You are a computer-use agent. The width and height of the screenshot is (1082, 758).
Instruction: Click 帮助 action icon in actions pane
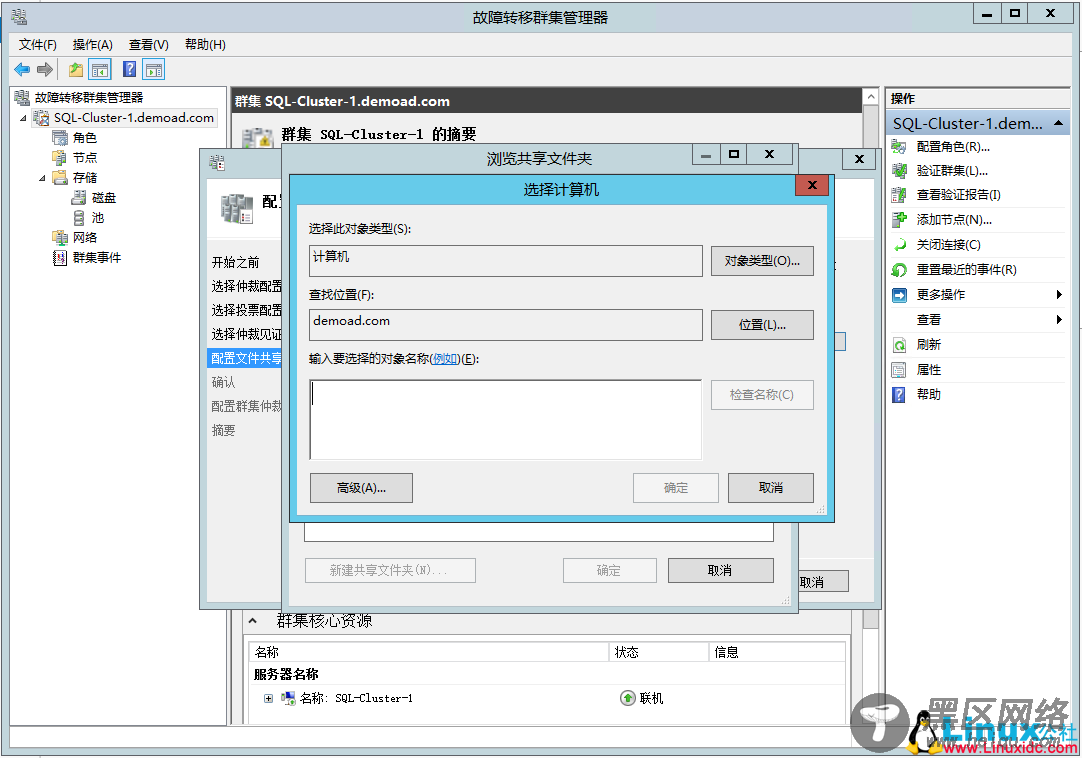click(899, 395)
